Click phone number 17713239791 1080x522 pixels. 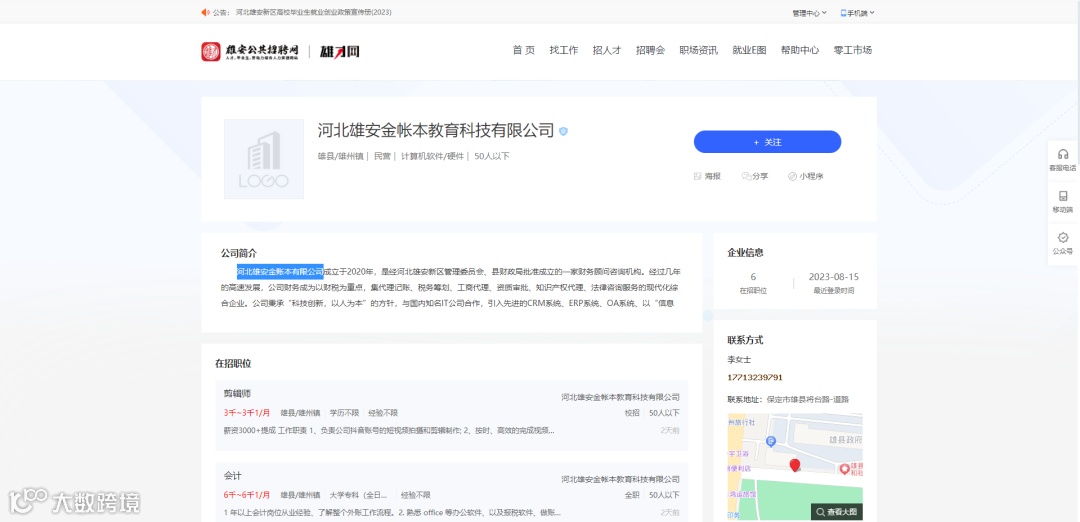click(755, 377)
